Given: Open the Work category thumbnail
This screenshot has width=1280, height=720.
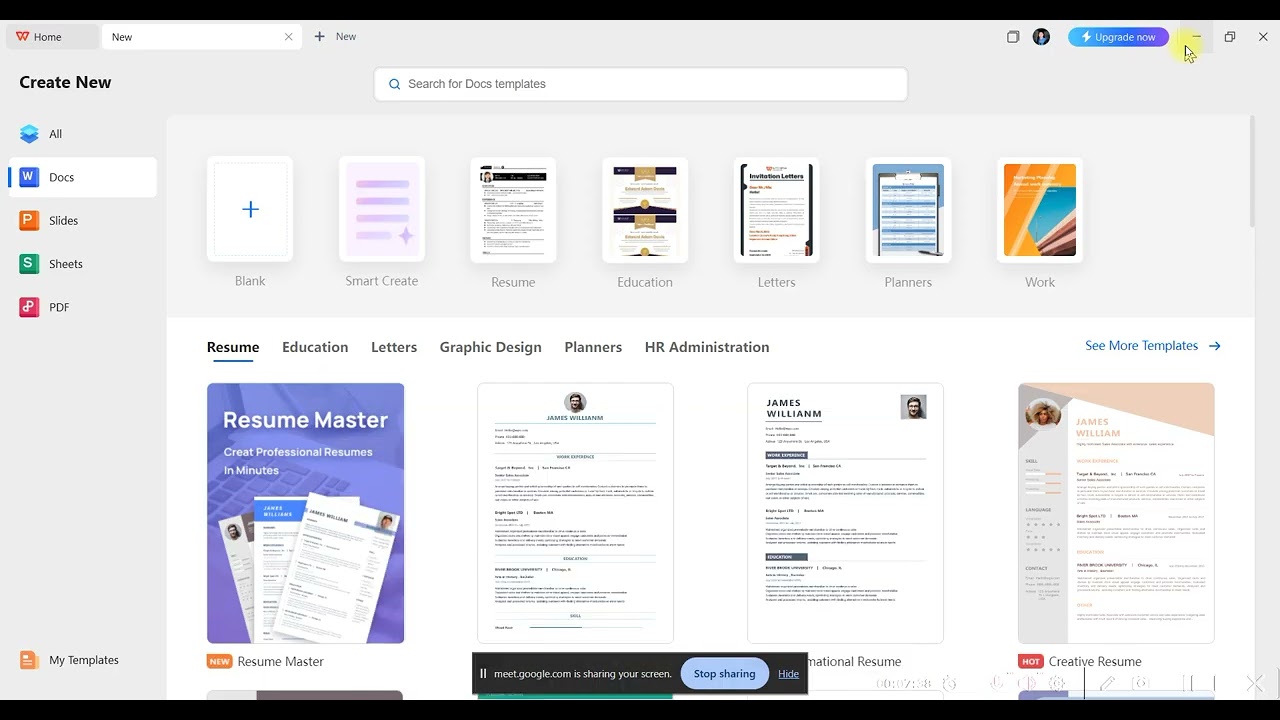Looking at the screenshot, I should [x=1040, y=210].
